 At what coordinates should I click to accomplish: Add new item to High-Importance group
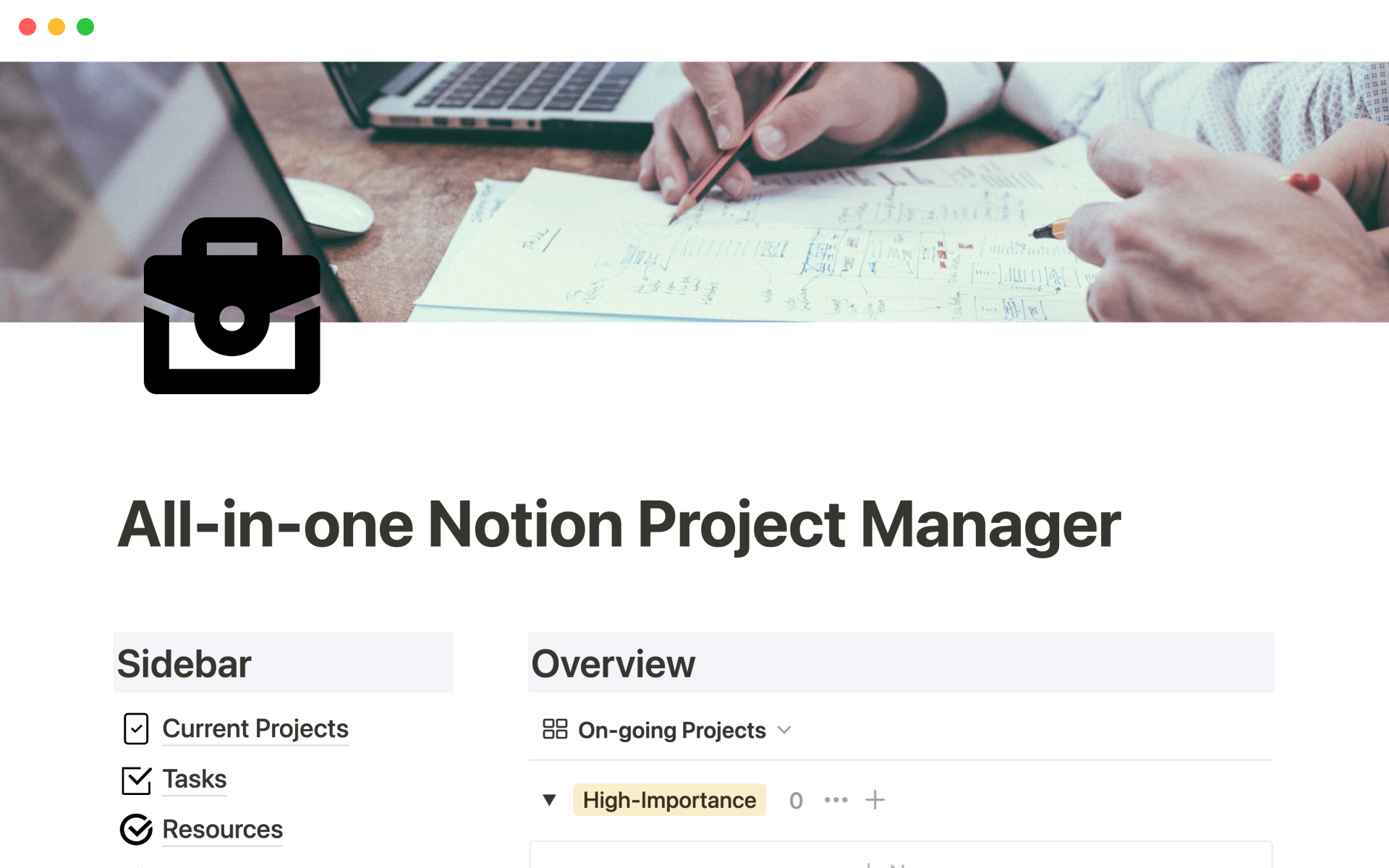875,800
